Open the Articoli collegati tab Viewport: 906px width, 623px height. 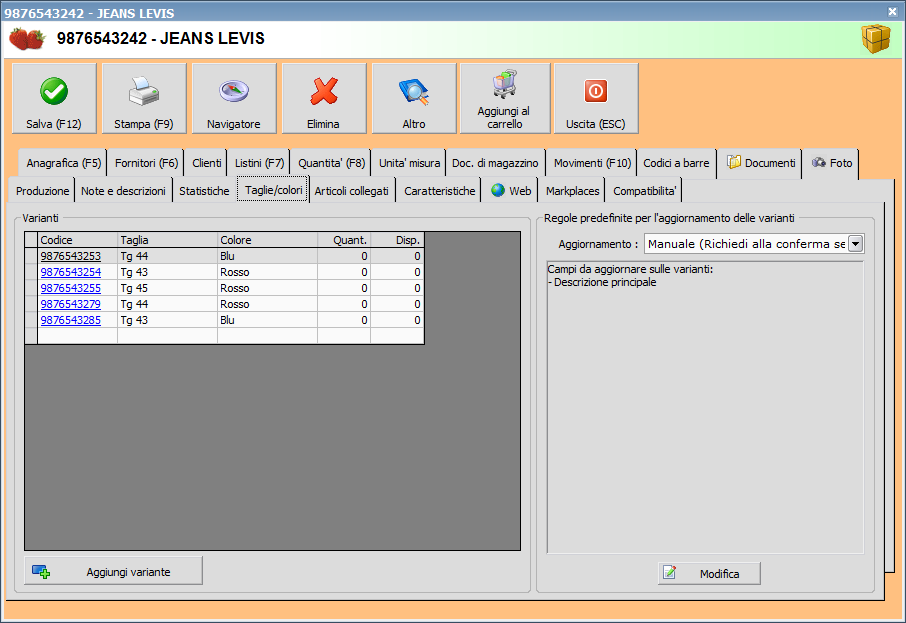tap(351, 191)
